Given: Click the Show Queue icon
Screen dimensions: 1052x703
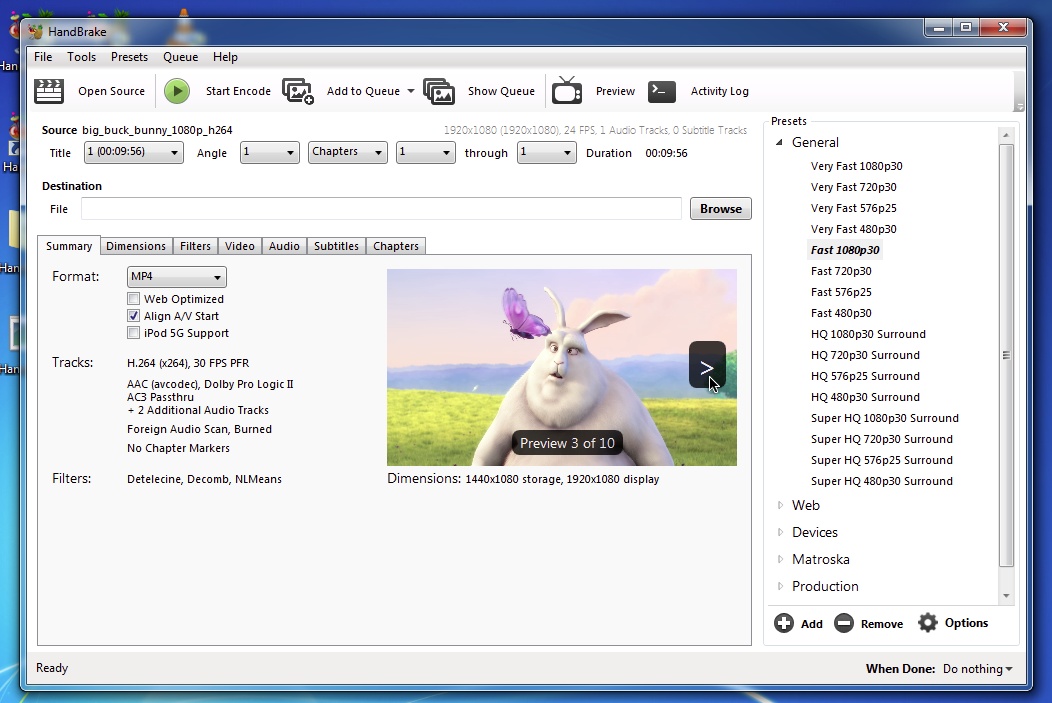Looking at the screenshot, I should (439, 91).
